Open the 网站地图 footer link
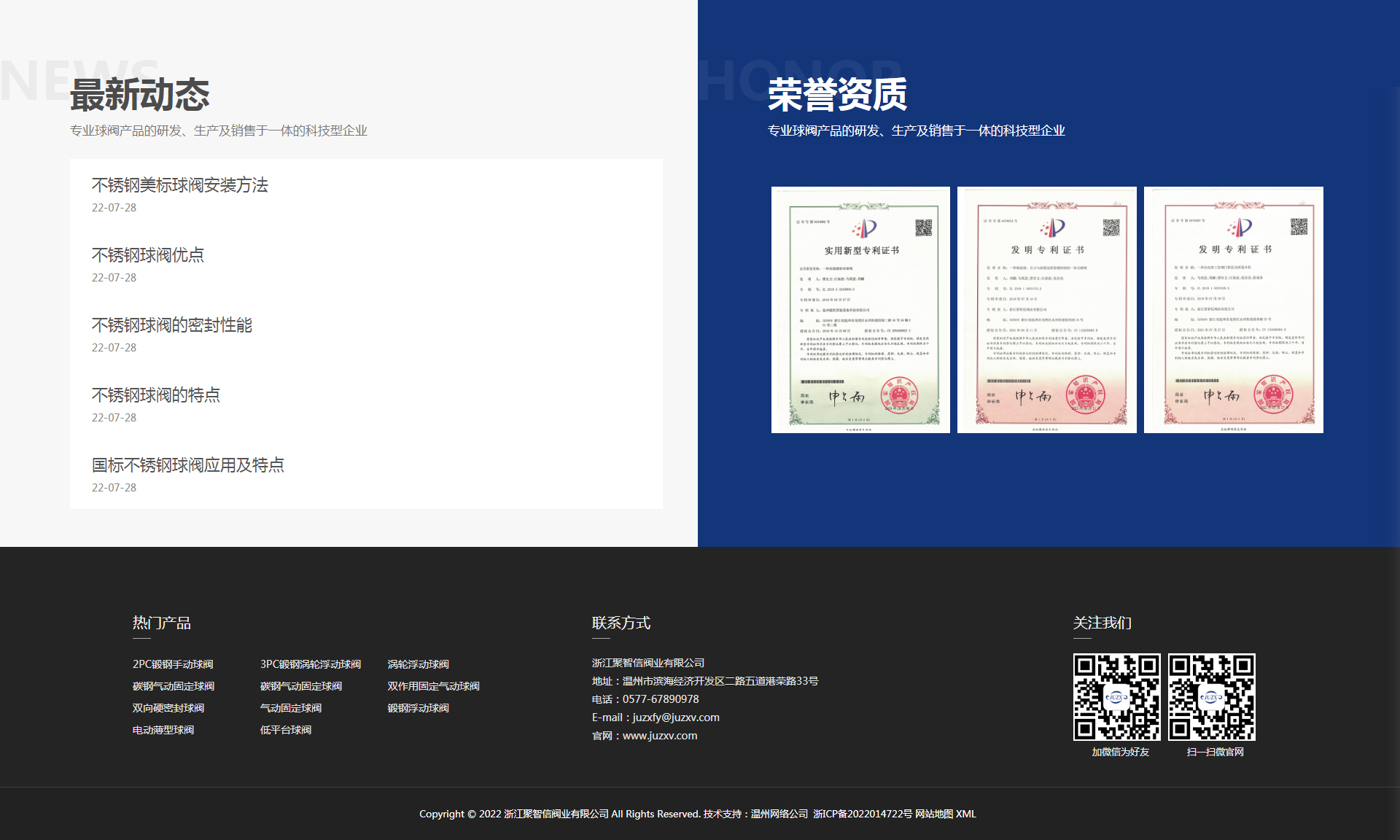This screenshot has width=1400, height=840. [x=934, y=814]
